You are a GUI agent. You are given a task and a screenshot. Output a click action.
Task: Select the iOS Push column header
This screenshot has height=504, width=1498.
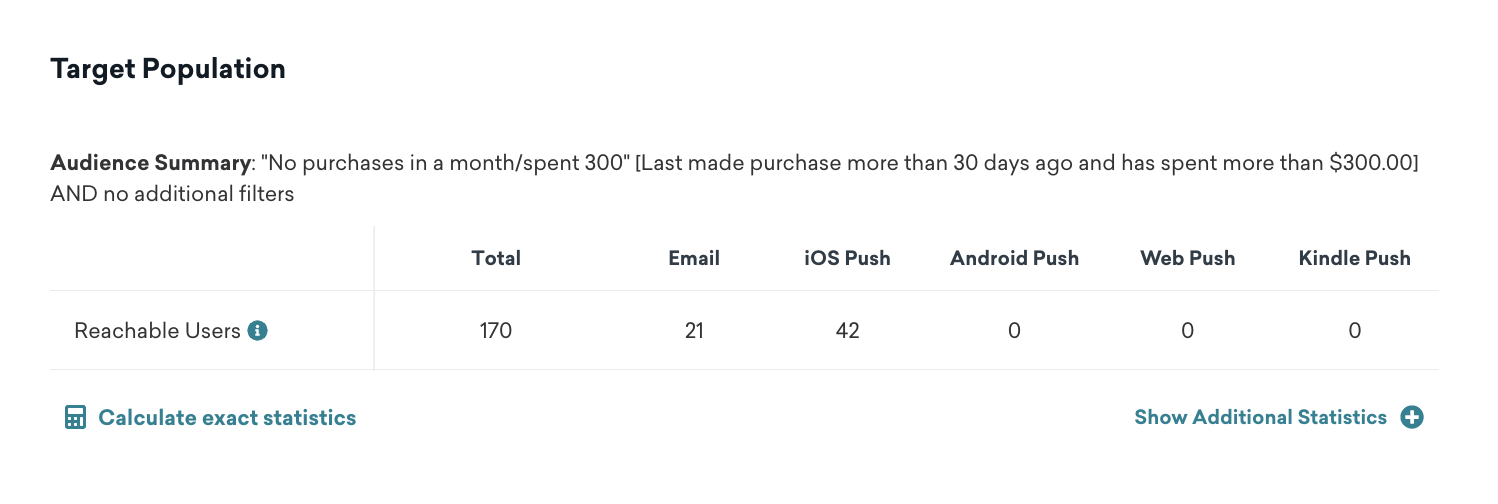coord(847,258)
